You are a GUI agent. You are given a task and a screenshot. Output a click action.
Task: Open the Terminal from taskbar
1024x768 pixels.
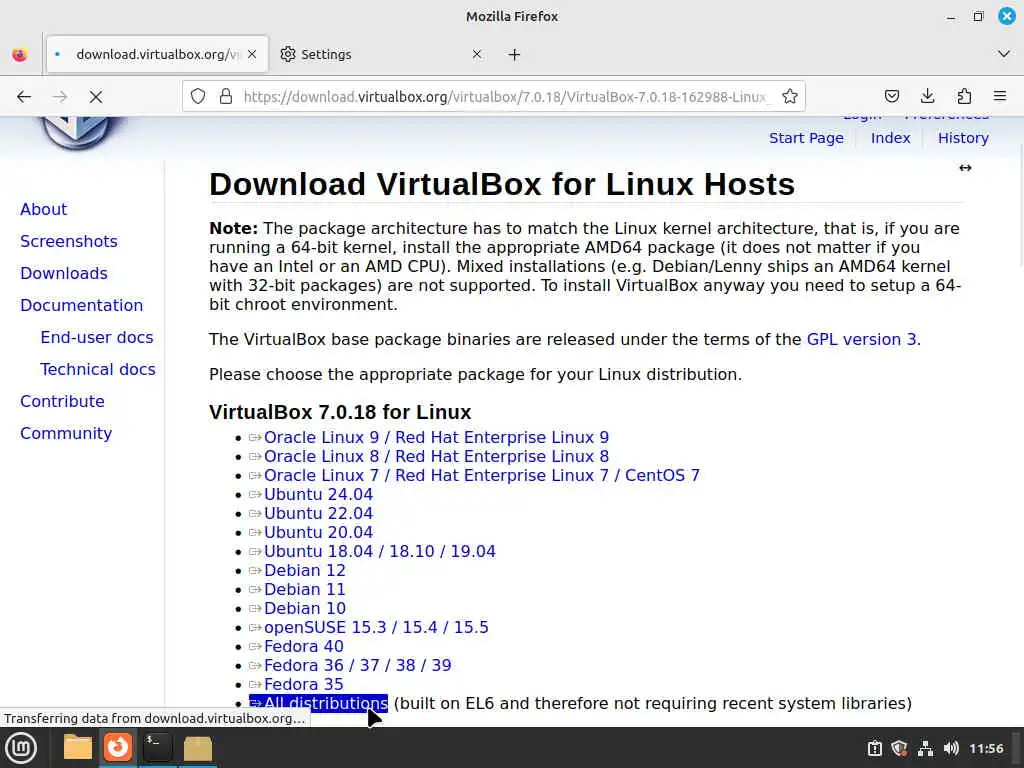(157, 748)
